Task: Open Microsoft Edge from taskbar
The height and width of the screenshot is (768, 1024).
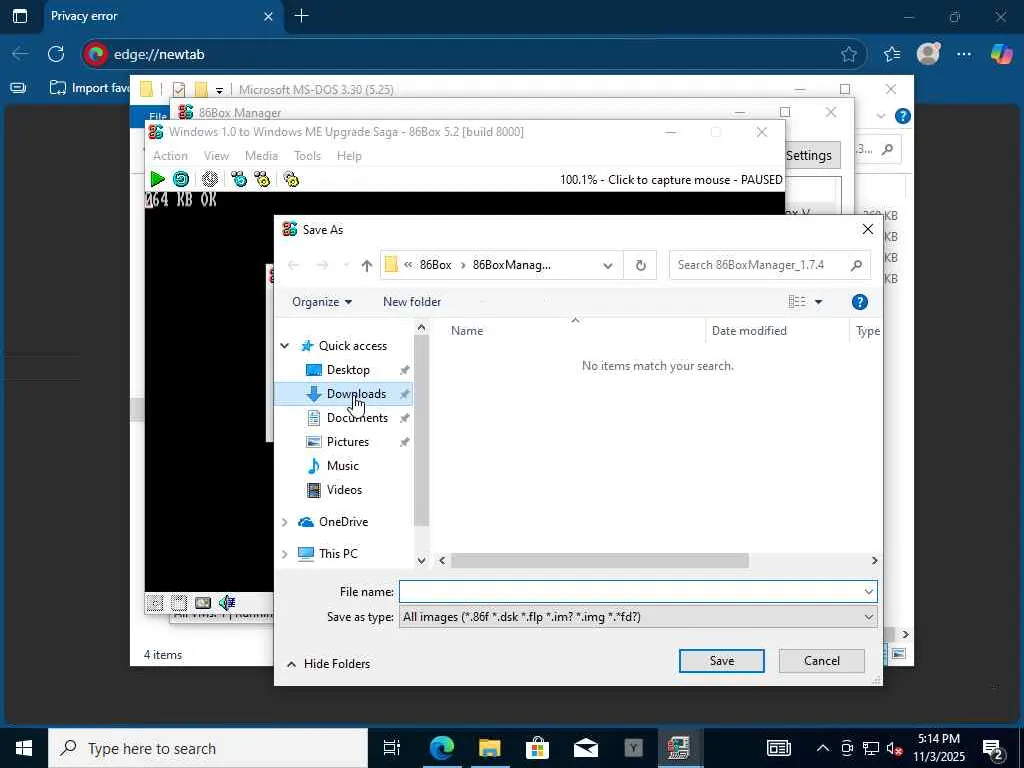Action: [x=441, y=748]
